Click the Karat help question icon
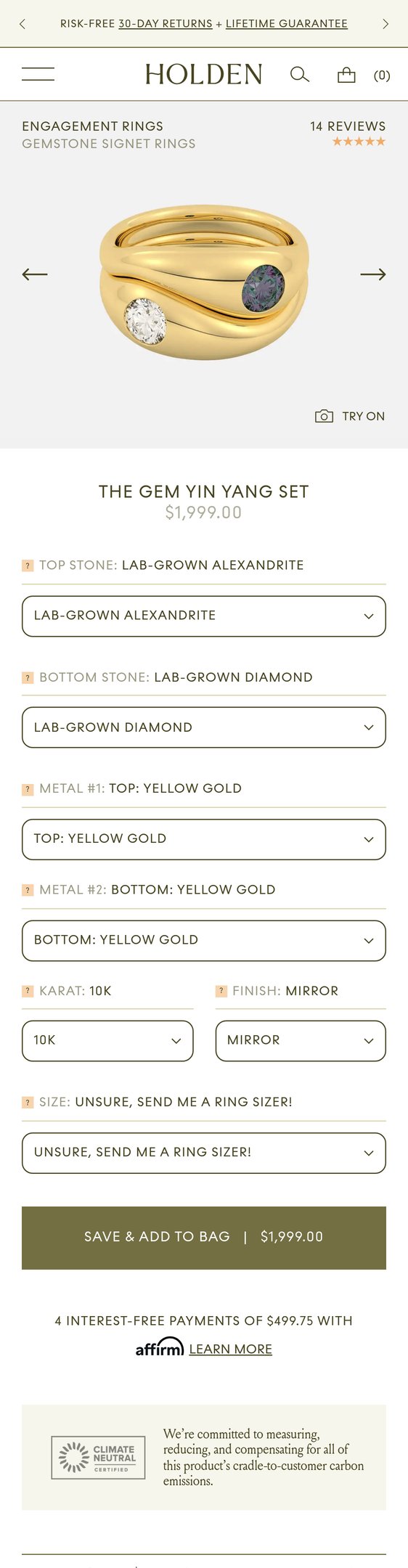This screenshot has height=1568, width=408. pyautogui.click(x=28, y=991)
